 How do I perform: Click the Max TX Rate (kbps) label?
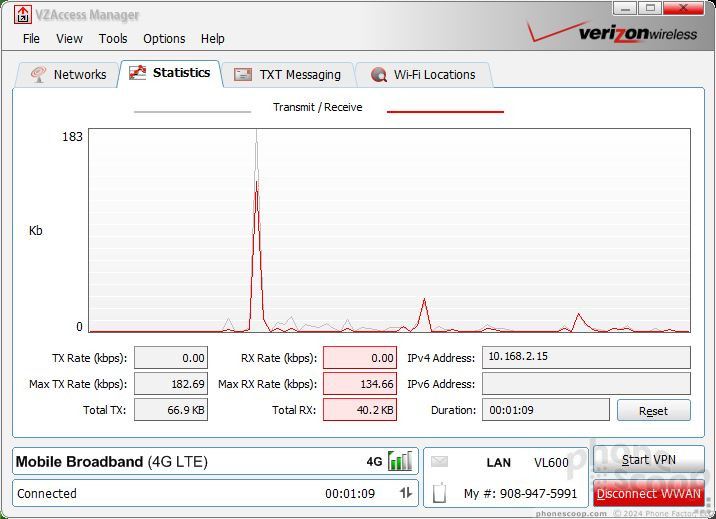pyautogui.click(x=78, y=384)
